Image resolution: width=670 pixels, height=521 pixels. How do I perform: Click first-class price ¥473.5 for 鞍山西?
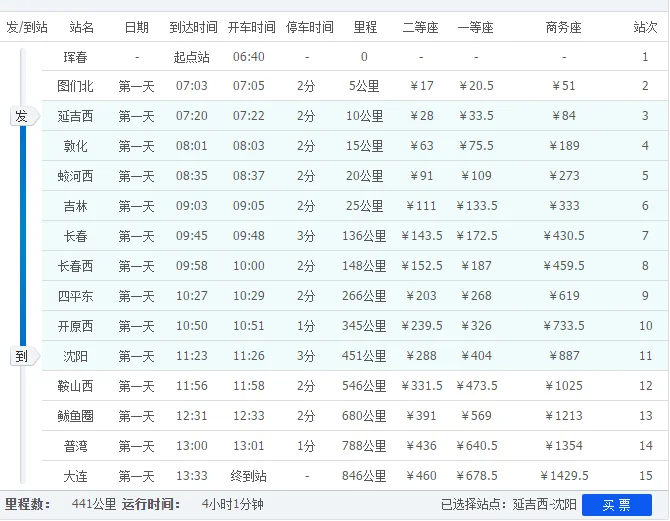click(x=476, y=386)
